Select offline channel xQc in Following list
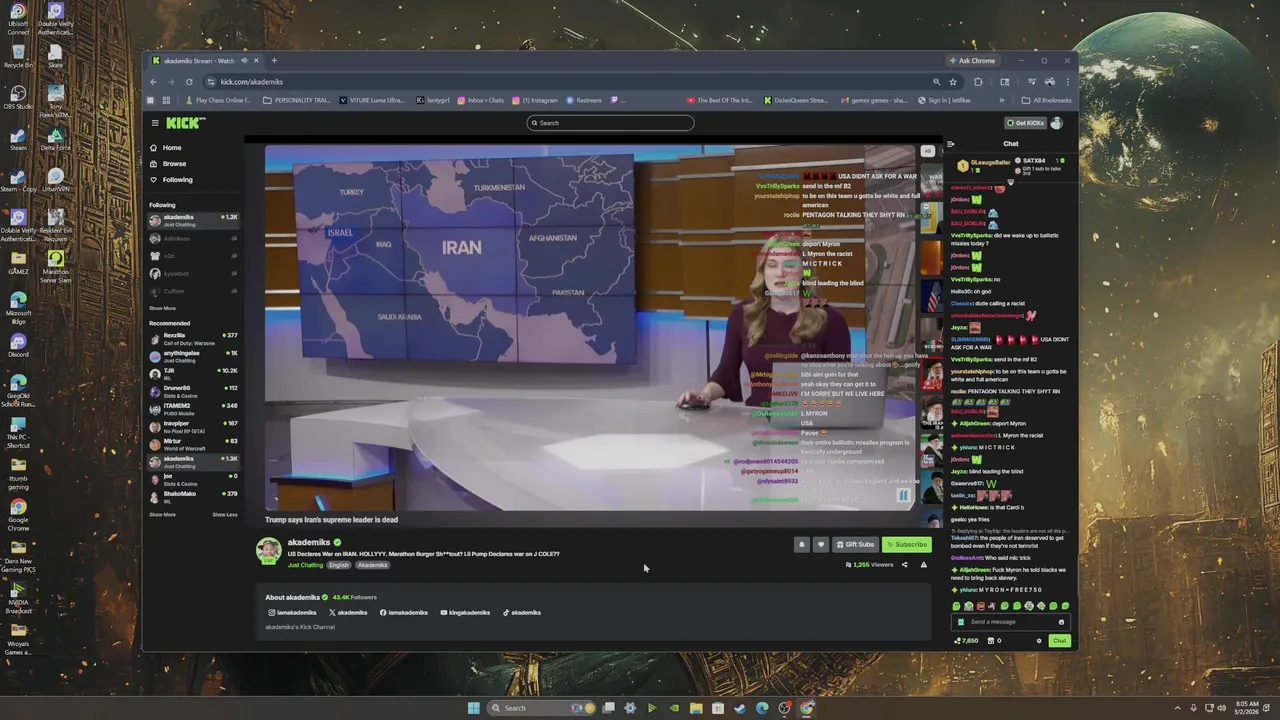 [x=193, y=256]
